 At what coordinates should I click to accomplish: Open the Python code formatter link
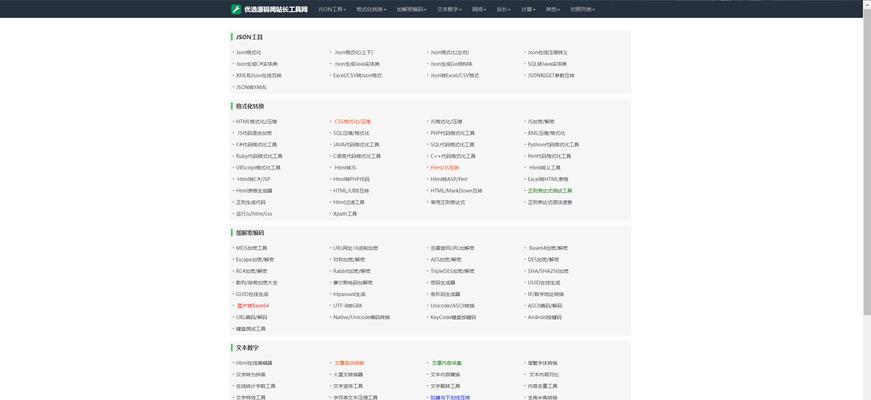tap(553, 144)
